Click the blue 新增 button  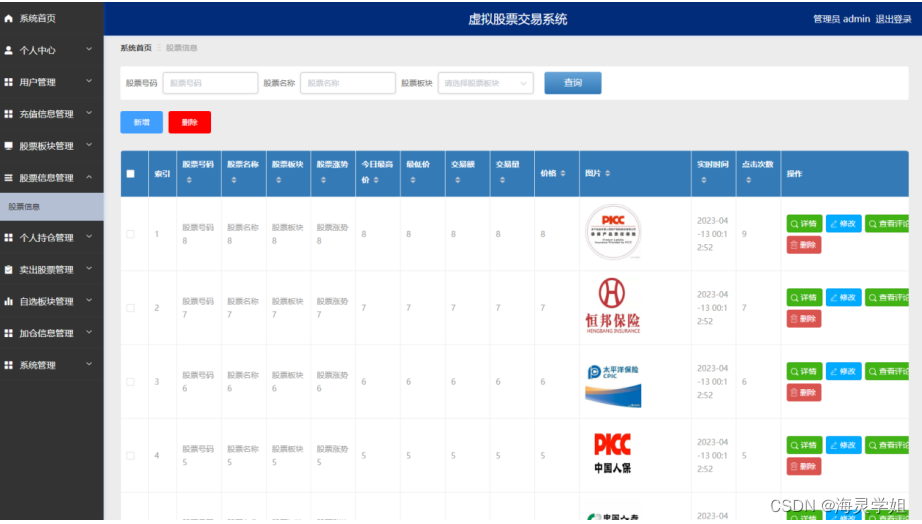click(142, 122)
